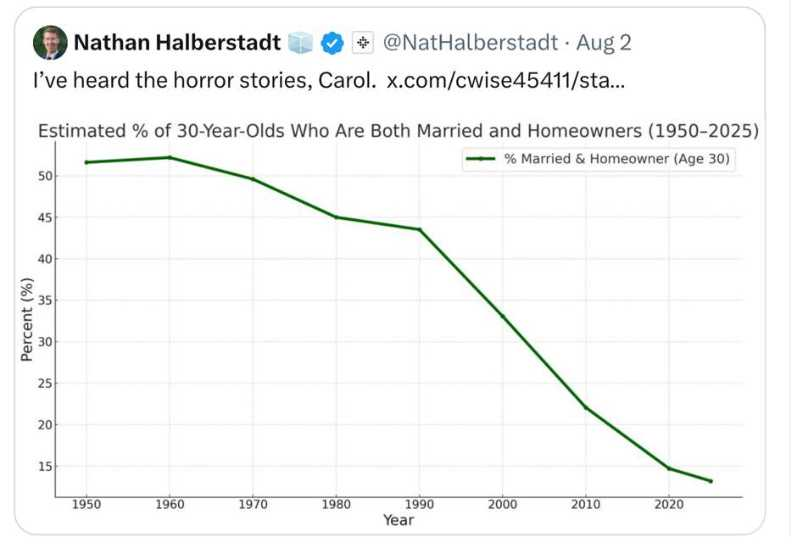The image size is (812, 544).
Task: Open the @NatHalberstadt handle link
Action: click(x=470, y=42)
